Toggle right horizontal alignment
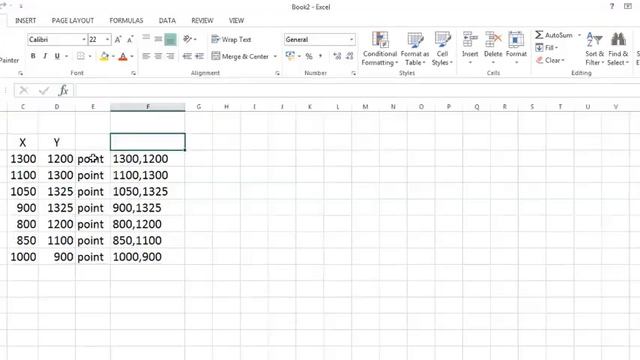640x360 pixels. coord(171,56)
